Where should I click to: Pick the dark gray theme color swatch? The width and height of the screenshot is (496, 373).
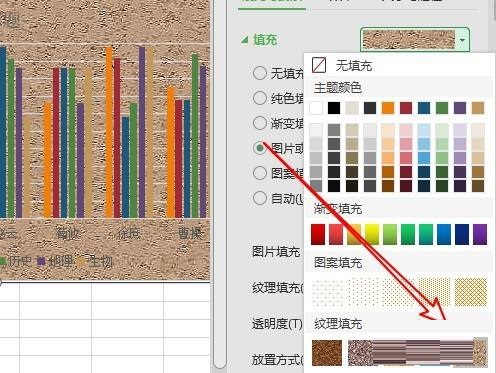click(x=370, y=108)
